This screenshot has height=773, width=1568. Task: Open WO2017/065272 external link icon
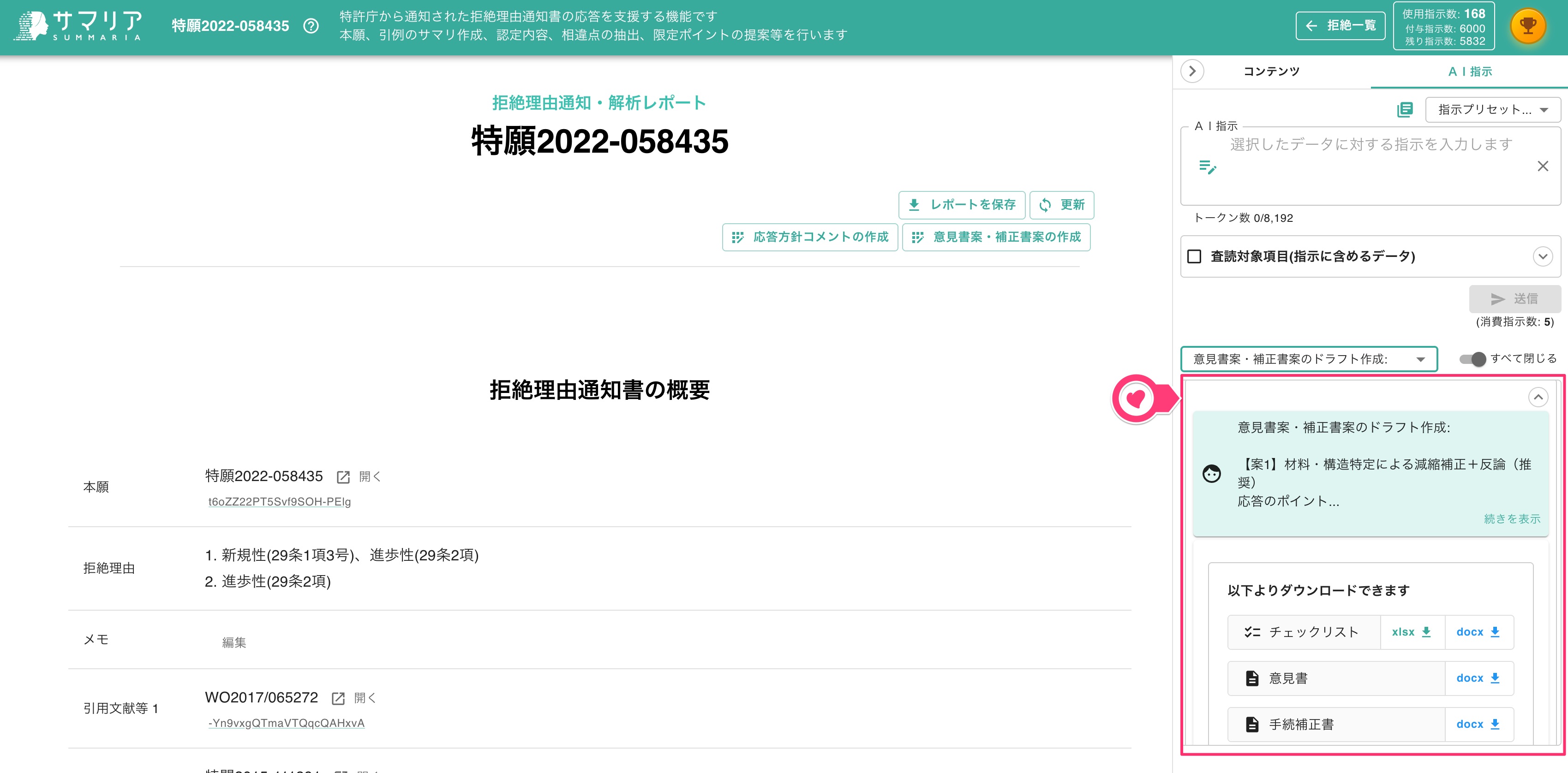(x=338, y=699)
